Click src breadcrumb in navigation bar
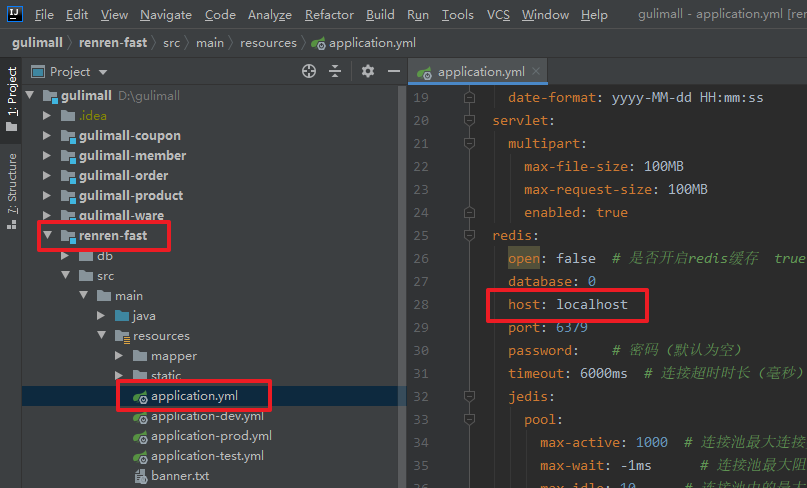807x488 pixels. pos(171,43)
